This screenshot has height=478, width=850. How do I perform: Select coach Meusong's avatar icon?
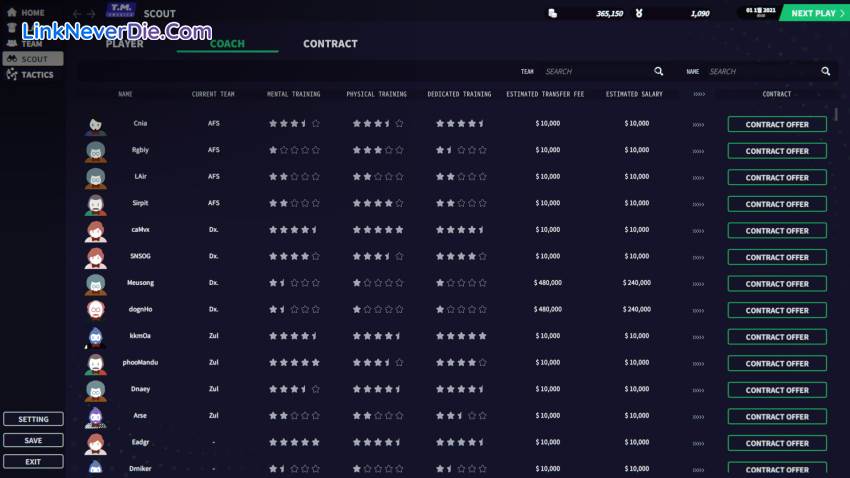click(x=96, y=284)
